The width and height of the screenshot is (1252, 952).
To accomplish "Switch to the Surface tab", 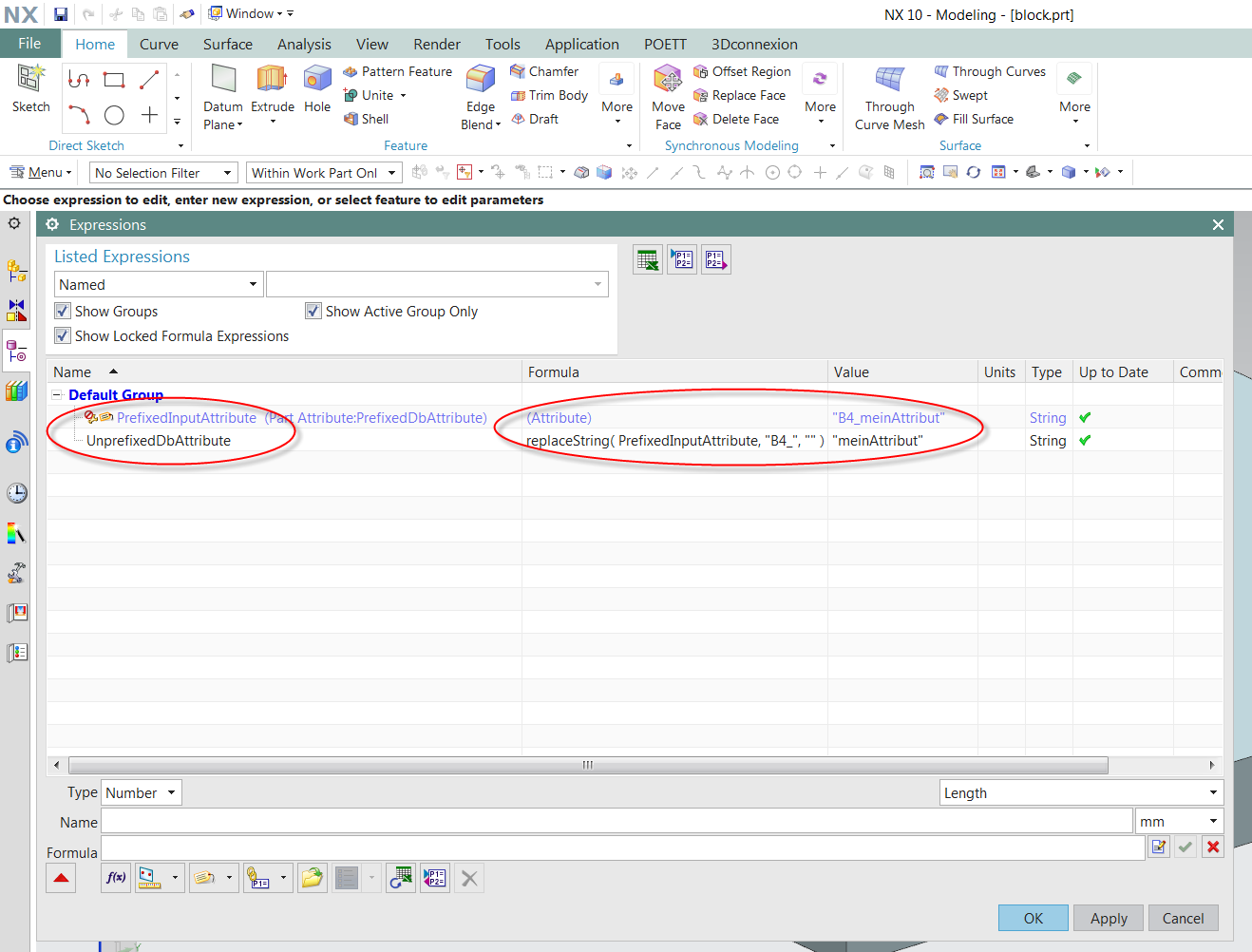I will (x=228, y=44).
